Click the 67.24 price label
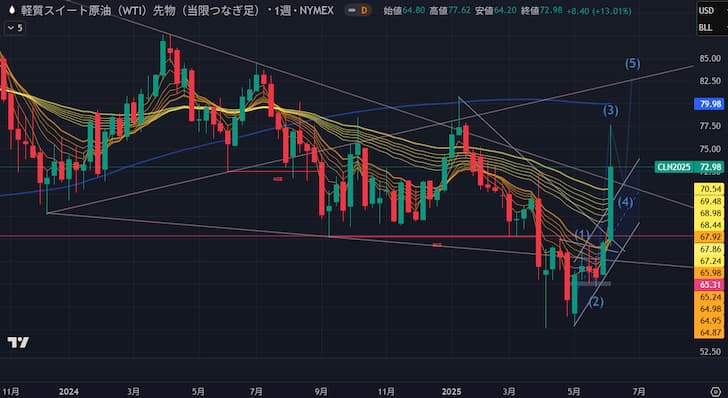 (709, 261)
